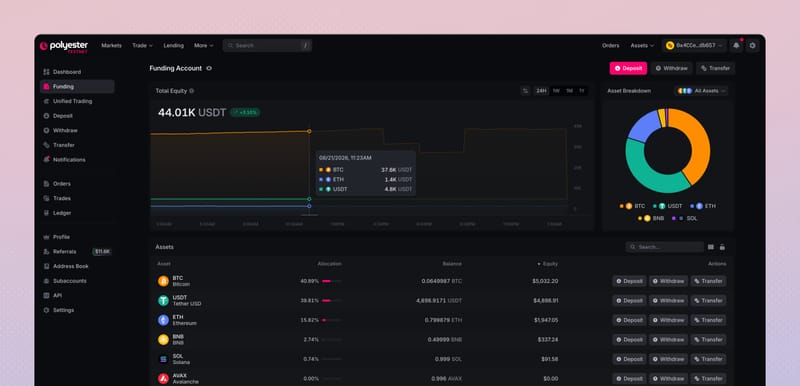The width and height of the screenshot is (800, 386).
Task: Open the settings gear in top bar
Action: [752, 45]
